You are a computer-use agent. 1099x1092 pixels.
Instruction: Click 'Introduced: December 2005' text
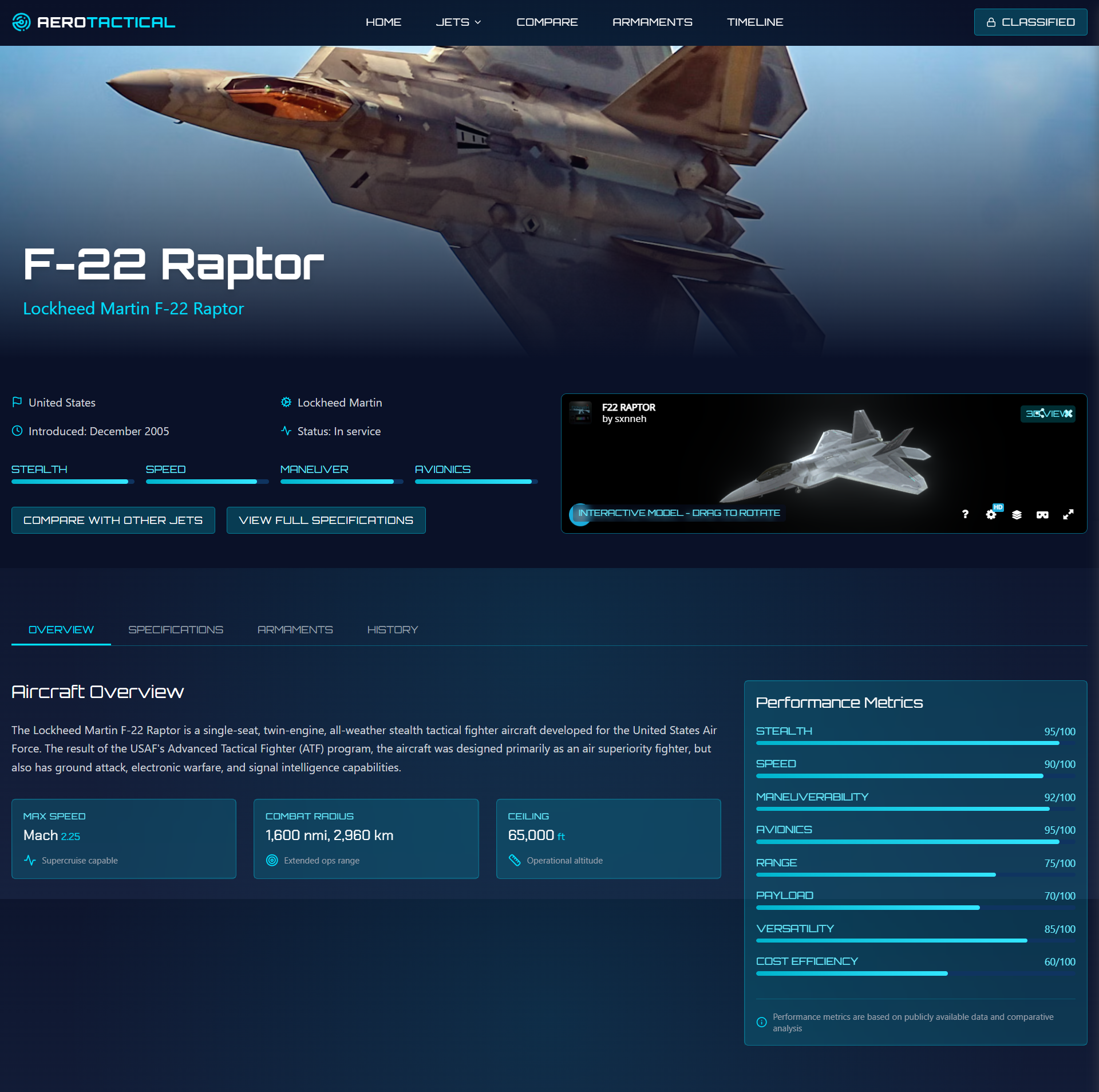pos(99,431)
